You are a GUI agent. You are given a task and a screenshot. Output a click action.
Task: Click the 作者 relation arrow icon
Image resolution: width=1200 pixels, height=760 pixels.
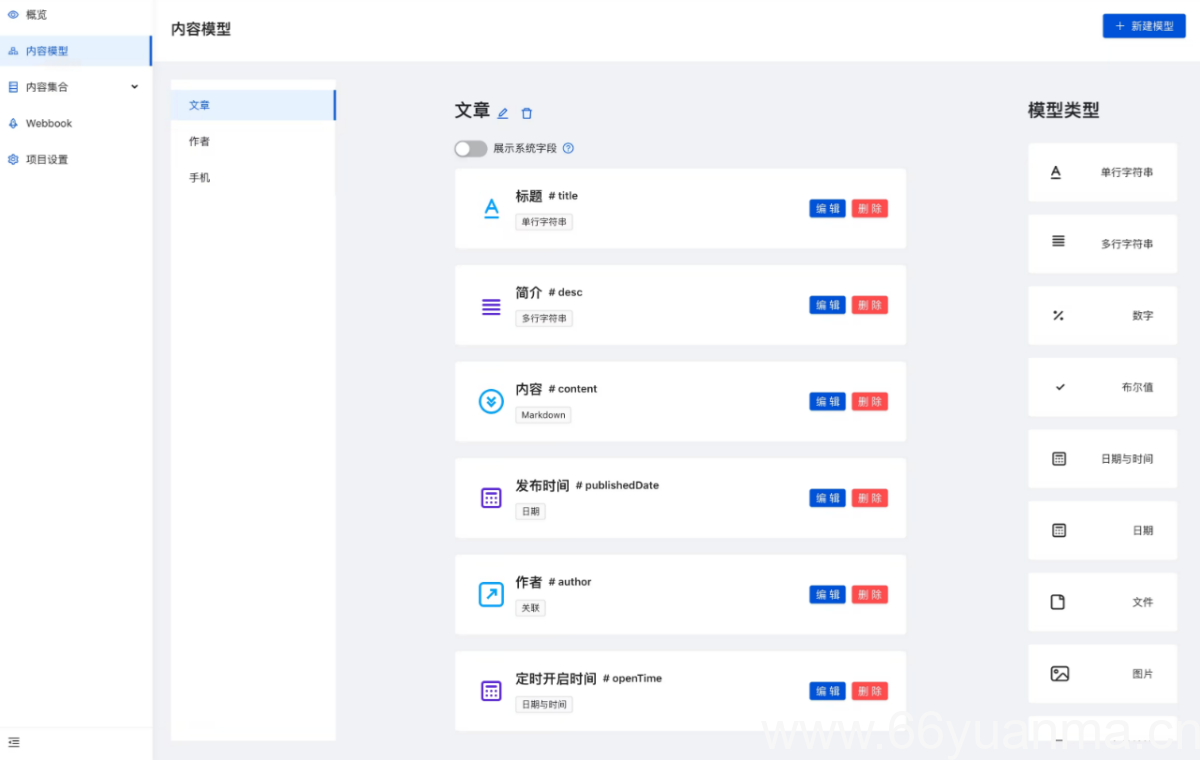click(491, 595)
